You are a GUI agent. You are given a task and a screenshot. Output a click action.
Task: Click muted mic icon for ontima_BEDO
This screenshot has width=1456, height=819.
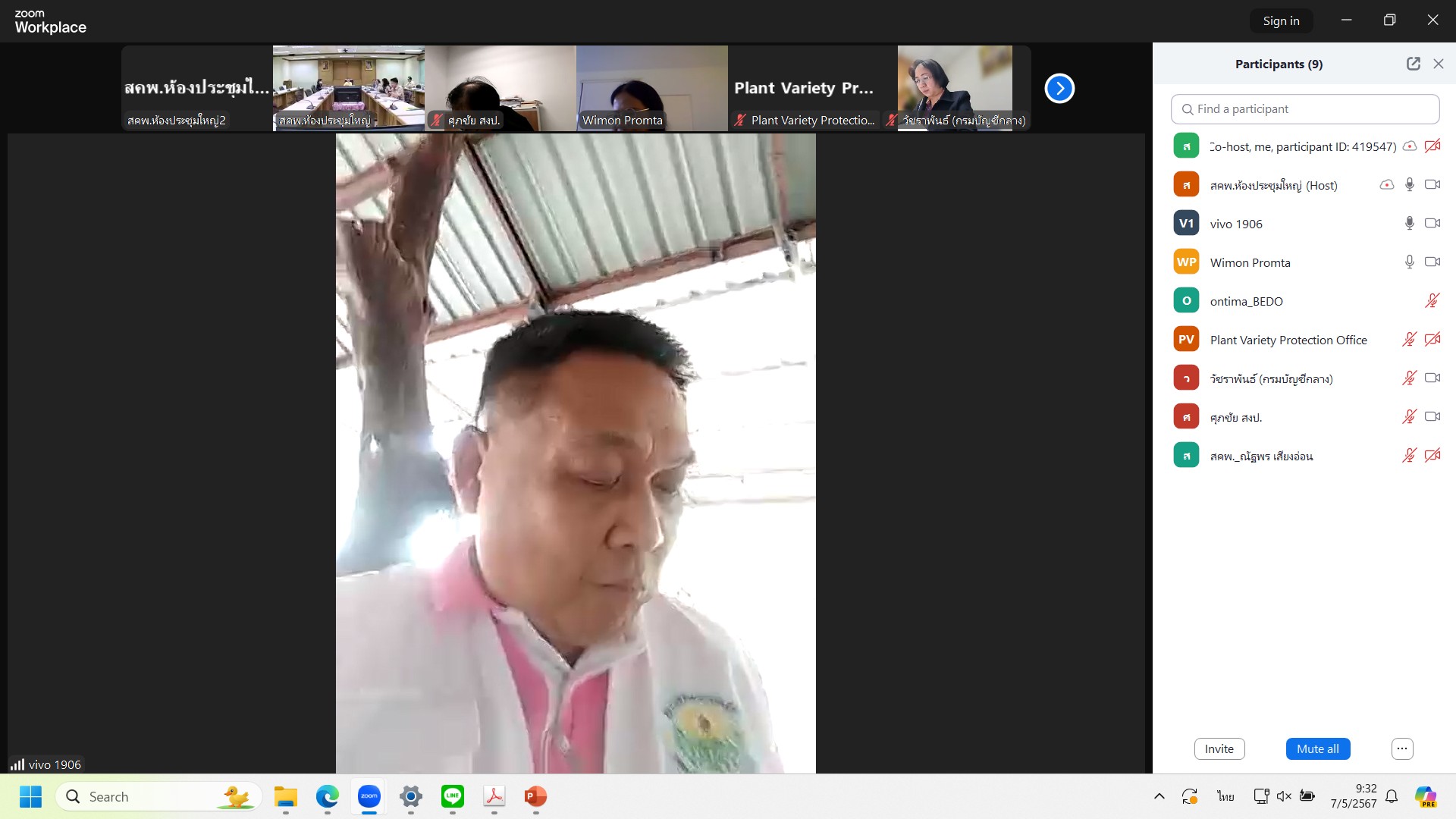(x=1432, y=301)
